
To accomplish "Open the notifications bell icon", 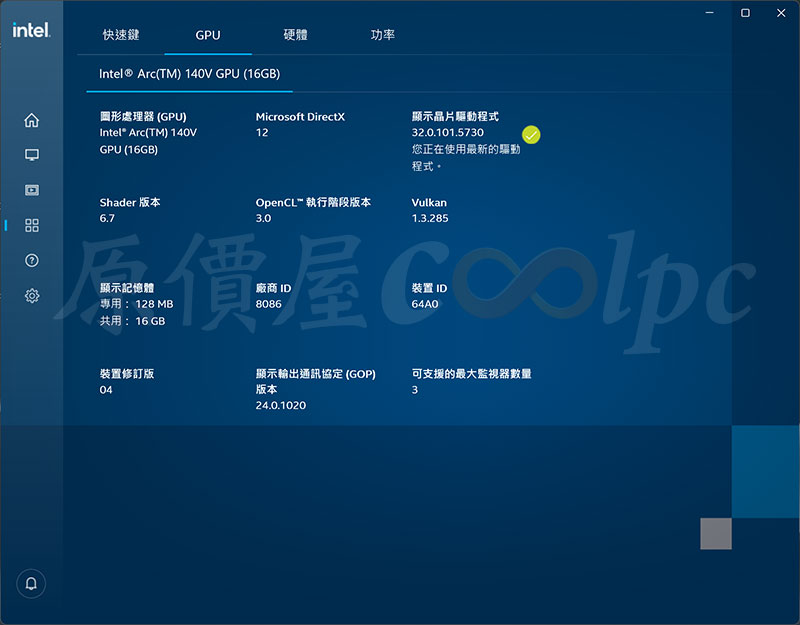I will tap(31, 583).
